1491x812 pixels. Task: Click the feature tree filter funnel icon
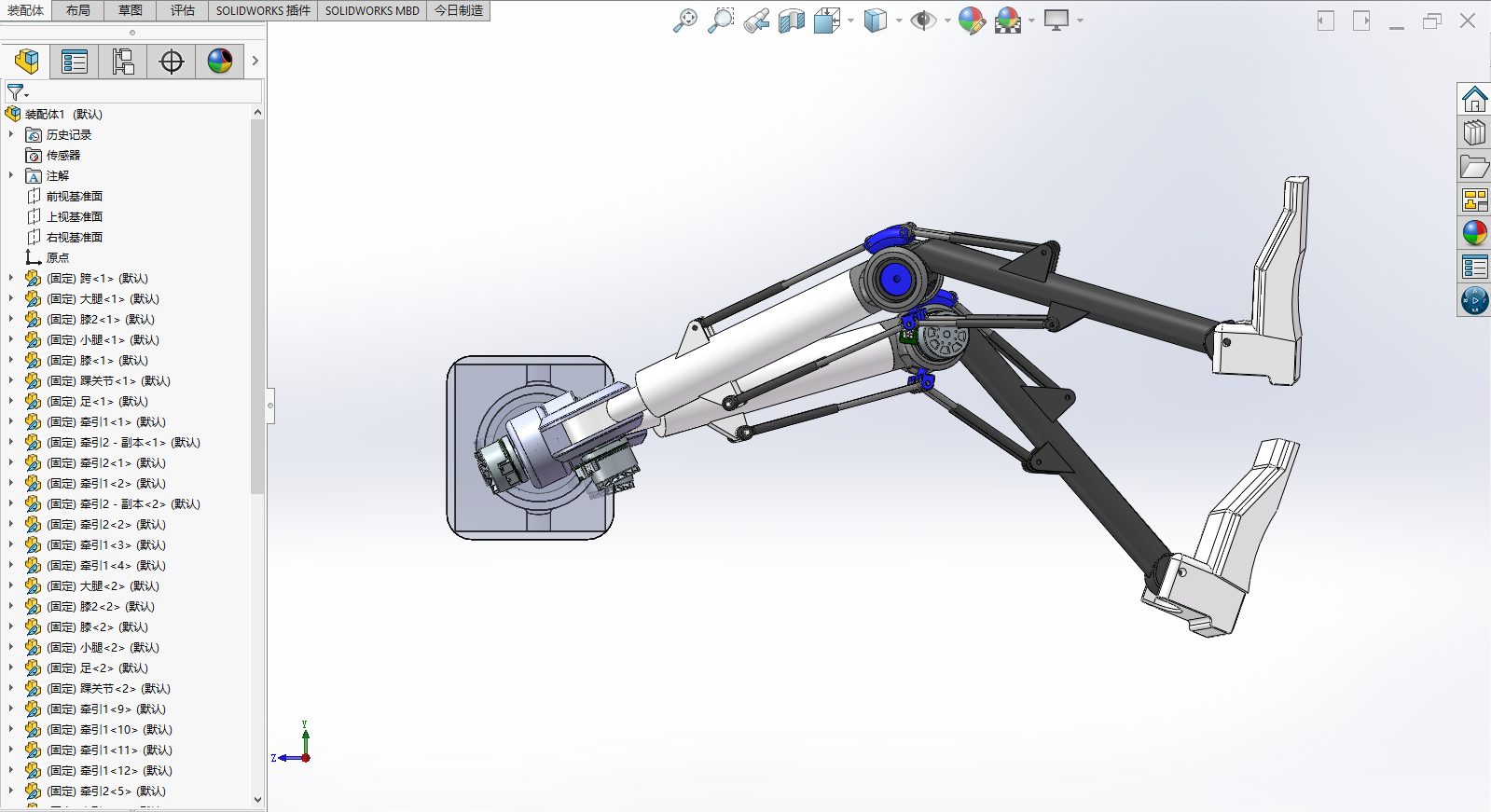tap(17, 92)
